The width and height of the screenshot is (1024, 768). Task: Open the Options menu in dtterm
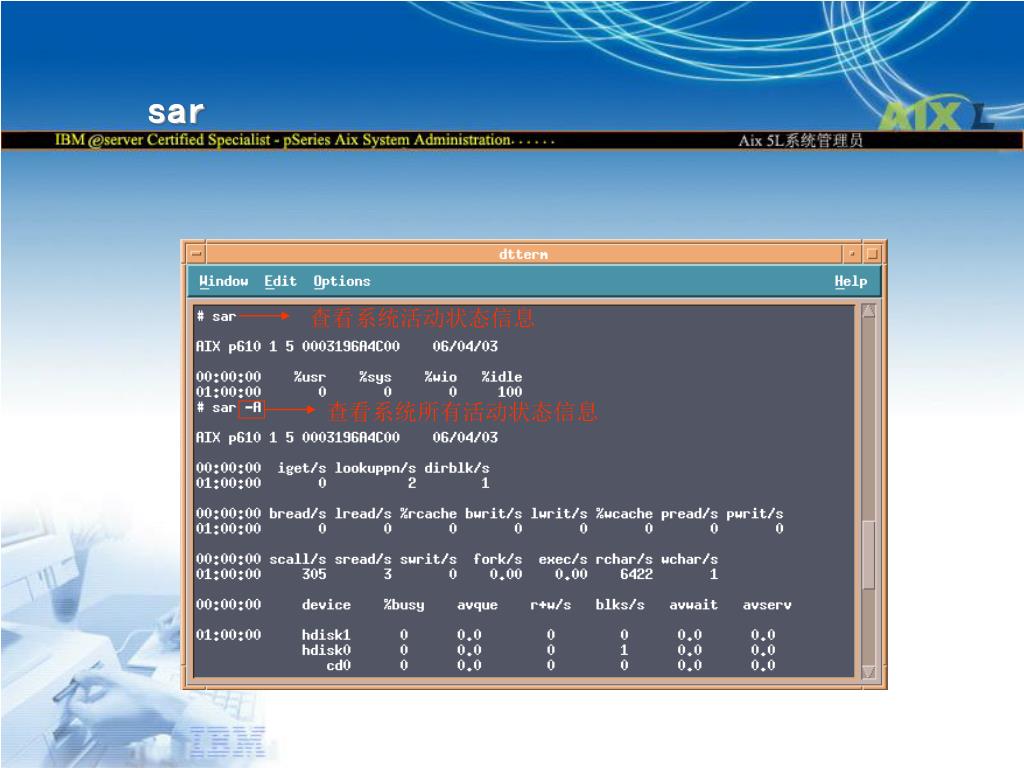point(342,281)
